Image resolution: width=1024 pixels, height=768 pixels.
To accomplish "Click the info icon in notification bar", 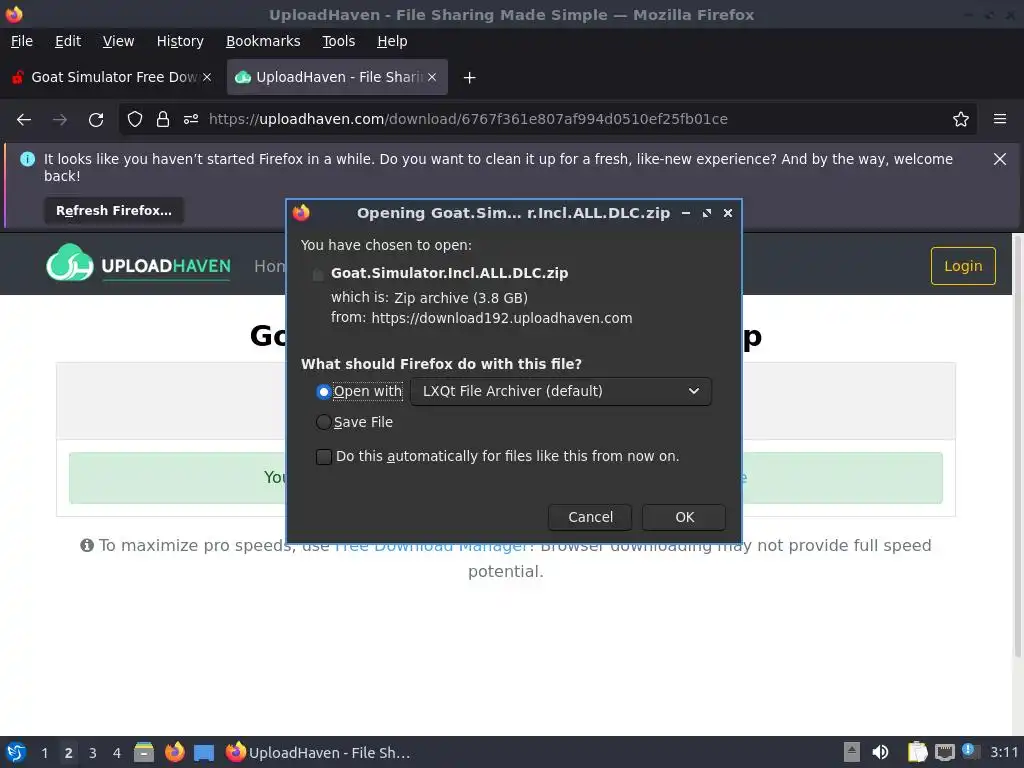I will click(27, 159).
